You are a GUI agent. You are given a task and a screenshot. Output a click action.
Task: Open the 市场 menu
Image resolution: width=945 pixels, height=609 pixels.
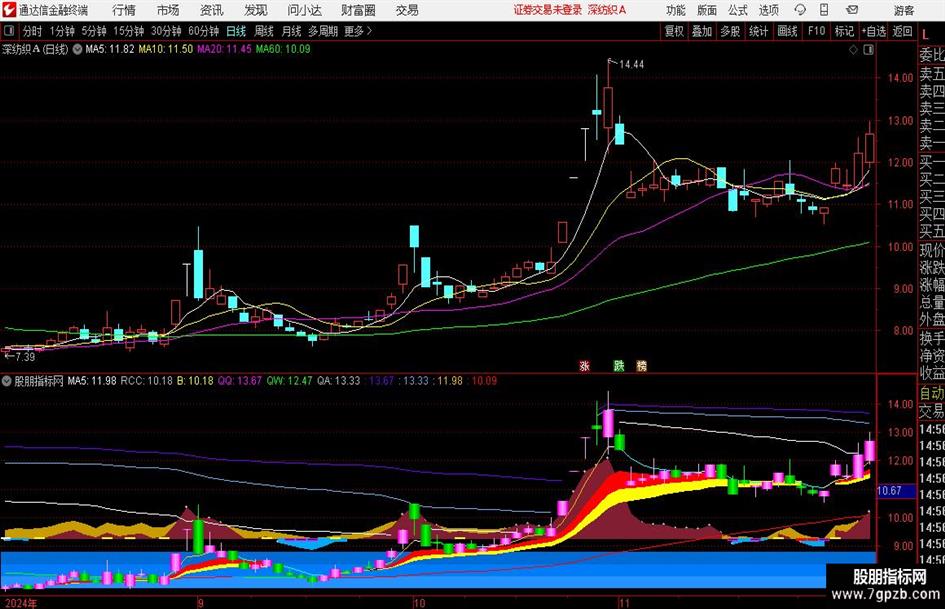[x=168, y=10]
